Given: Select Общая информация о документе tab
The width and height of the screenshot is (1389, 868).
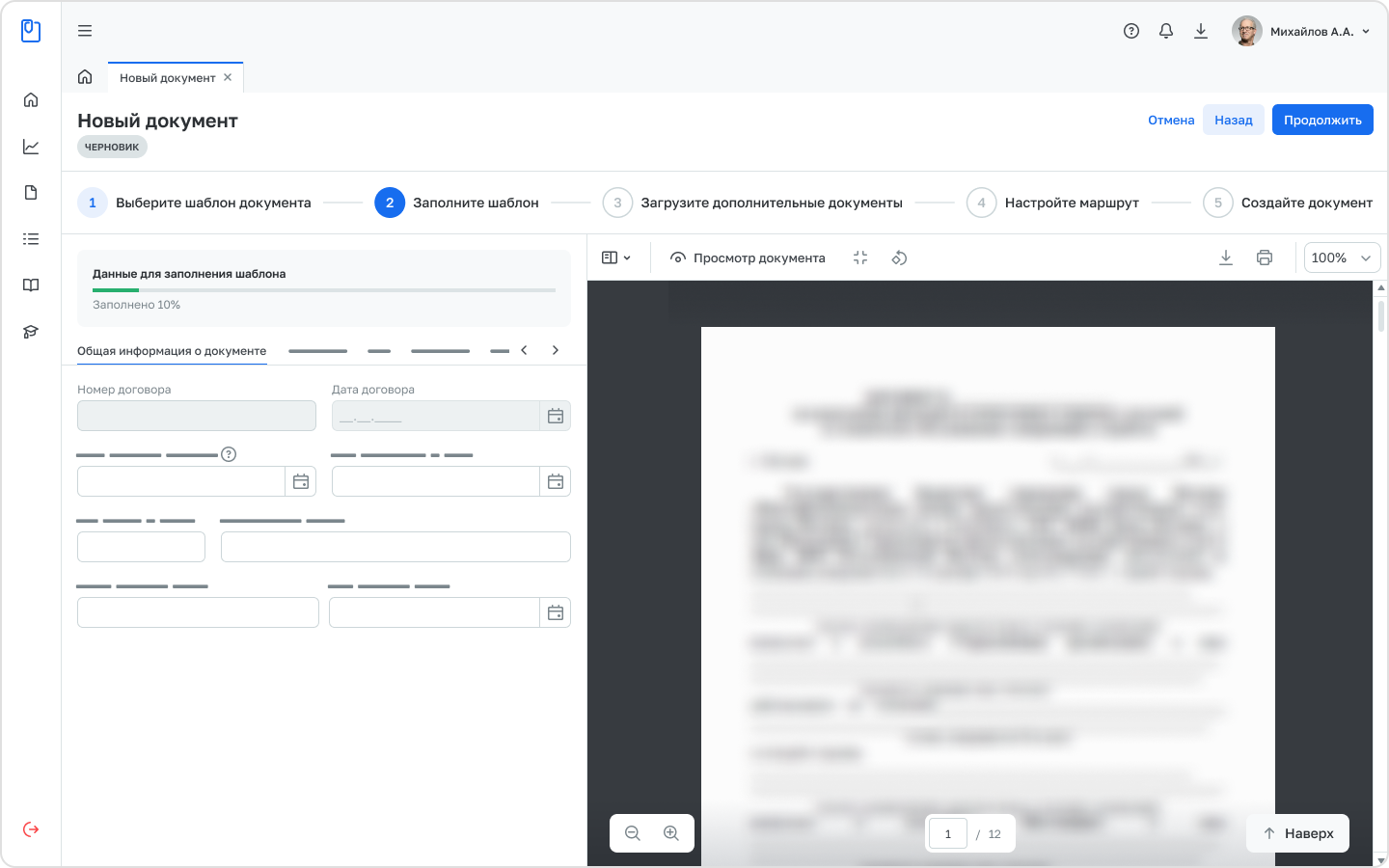Looking at the screenshot, I should tap(172, 351).
